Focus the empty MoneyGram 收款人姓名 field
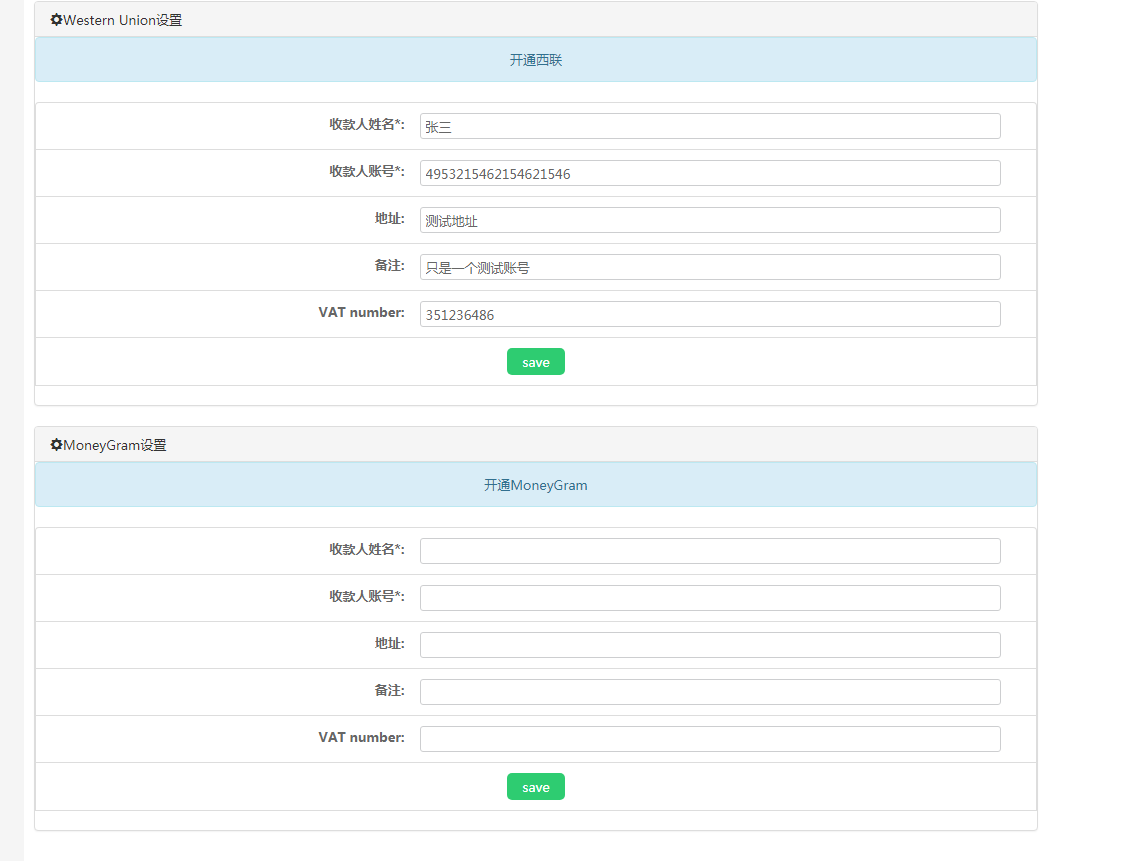This screenshot has width=1142, height=861. click(x=709, y=550)
